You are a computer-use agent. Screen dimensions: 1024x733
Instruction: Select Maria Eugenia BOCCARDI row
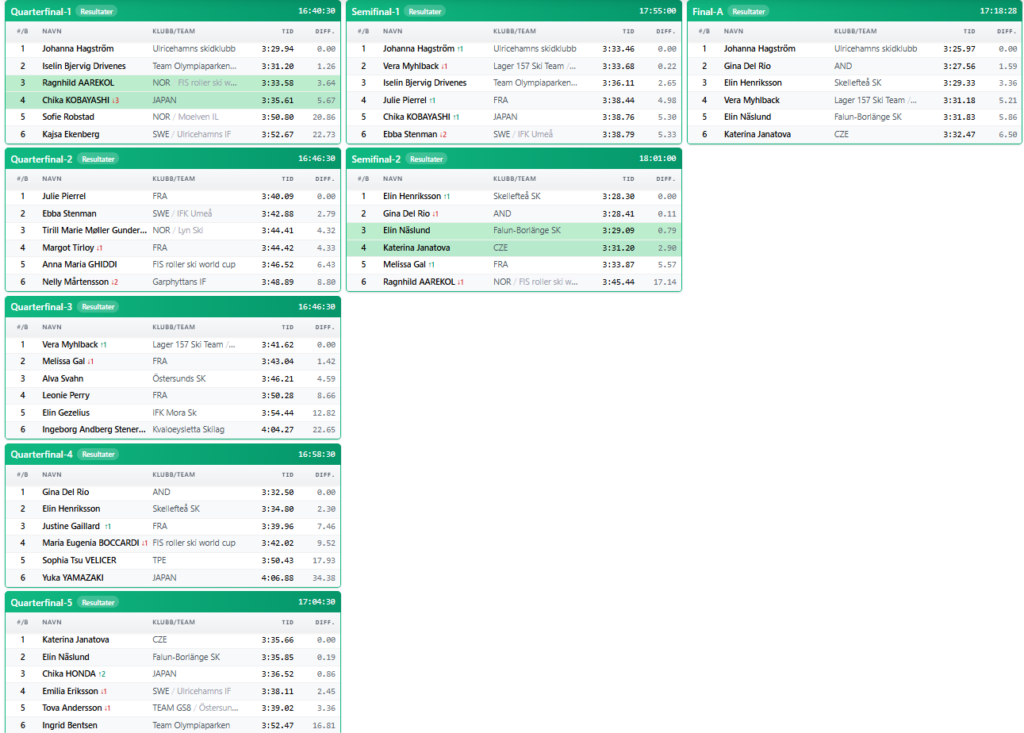[173, 543]
